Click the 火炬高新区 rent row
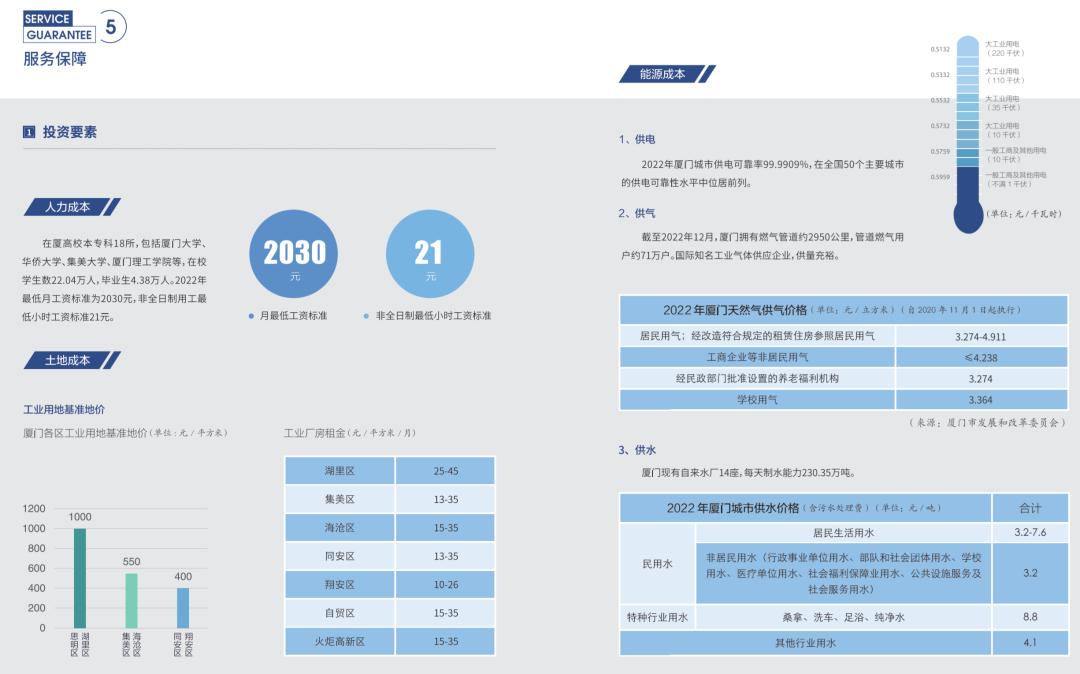 click(390, 641)
